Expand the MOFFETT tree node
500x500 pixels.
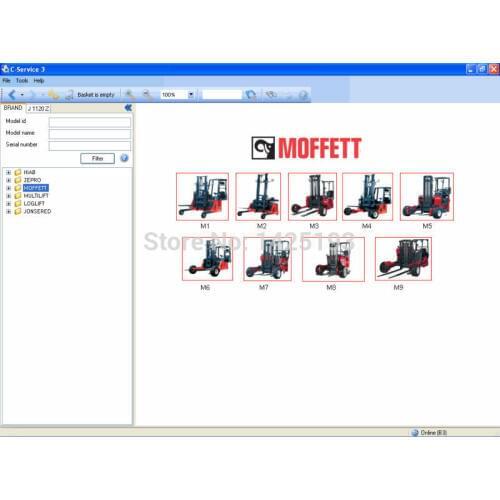[9, 188]
